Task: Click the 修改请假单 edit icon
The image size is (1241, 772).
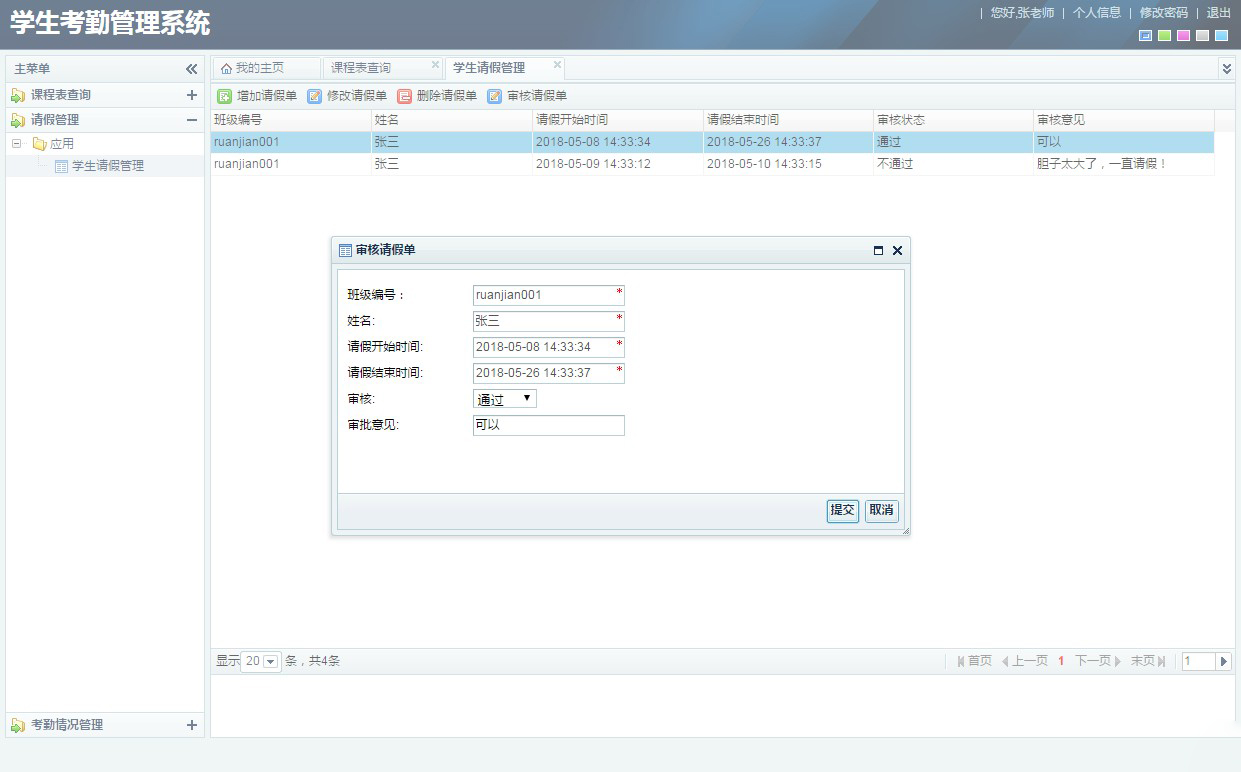Action: pos(314,96)
